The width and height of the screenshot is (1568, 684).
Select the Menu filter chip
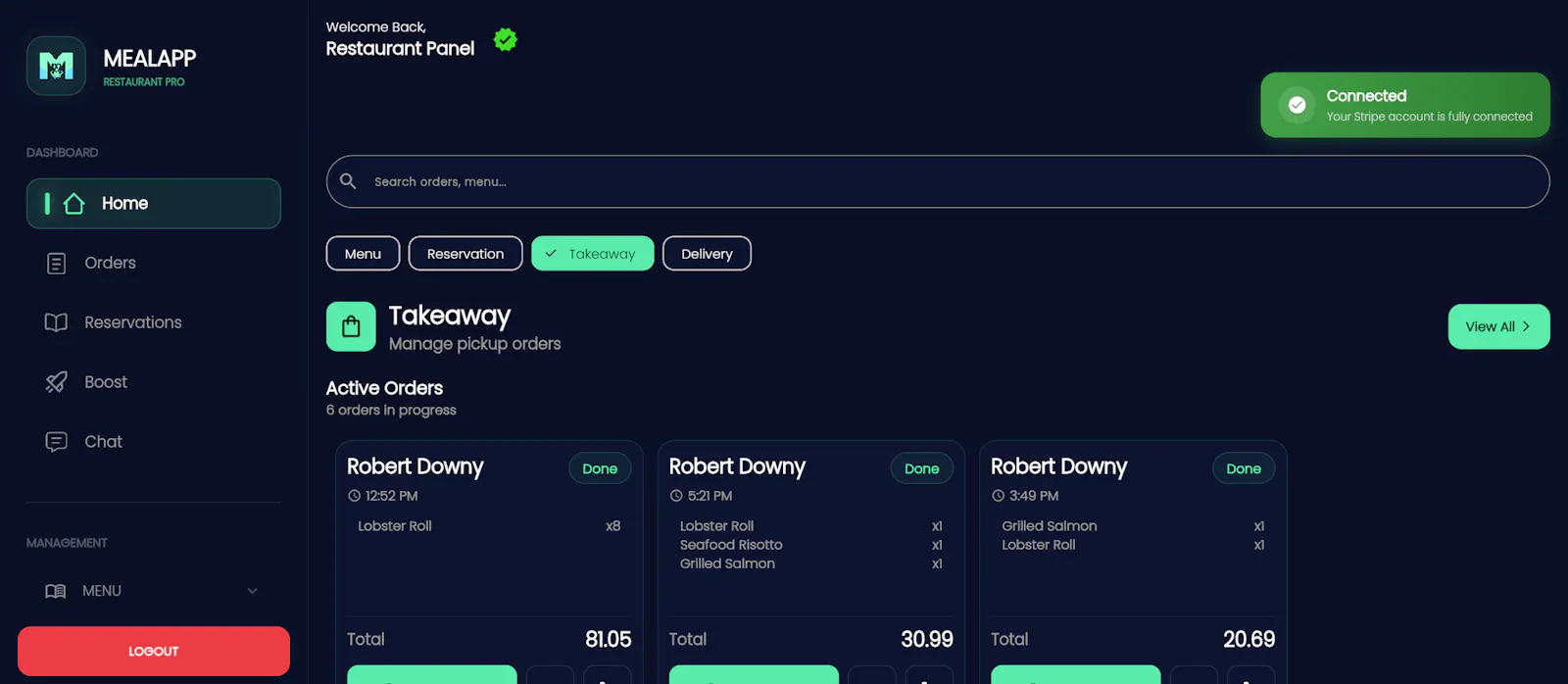pyautogui.click(x=363, y=254)
